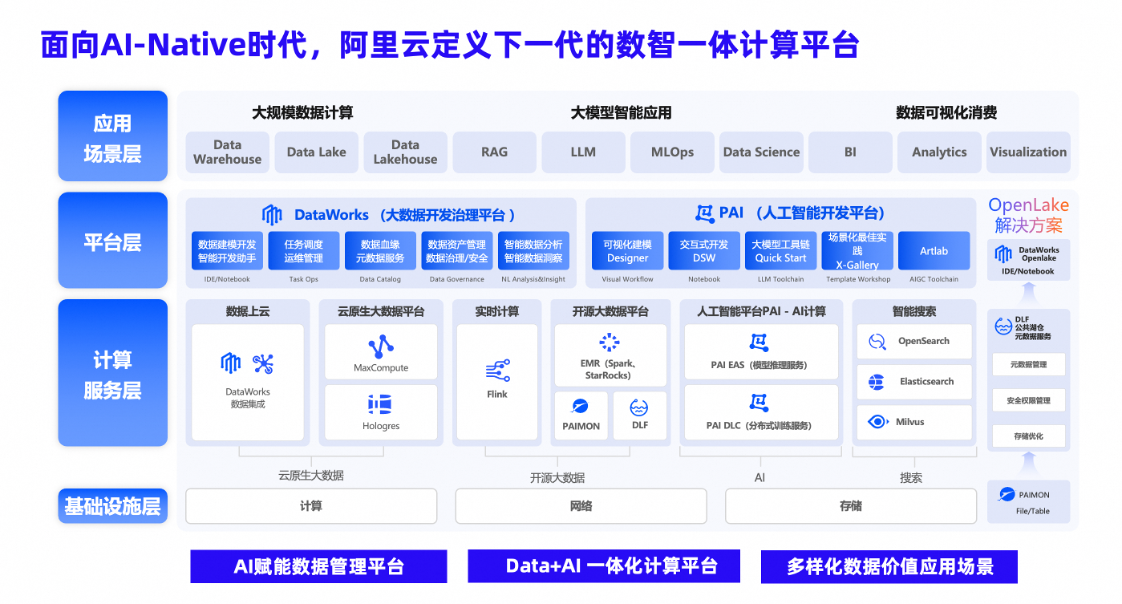This screenshot has width=1122, height=604.
Task: Click the Data Catalog caption
Action: [x=380, y=279]
